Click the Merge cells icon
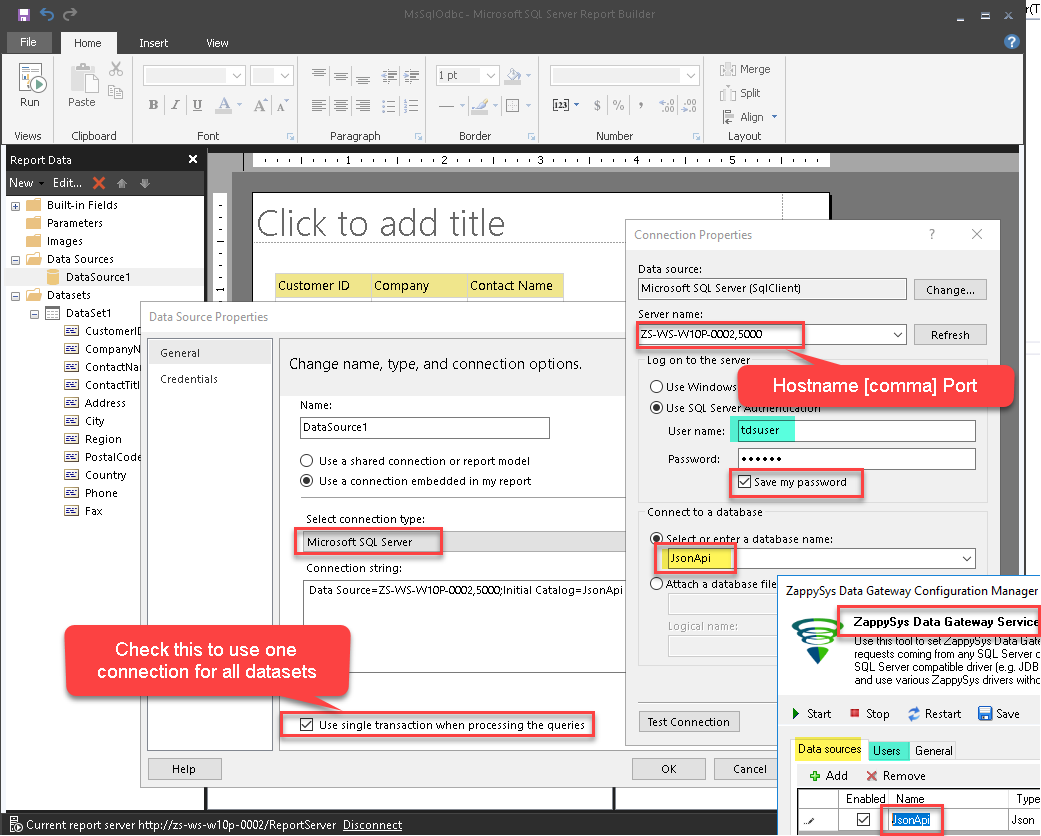Image resolution: width=1041 pixels, height=836 pixels. [745, 69]
